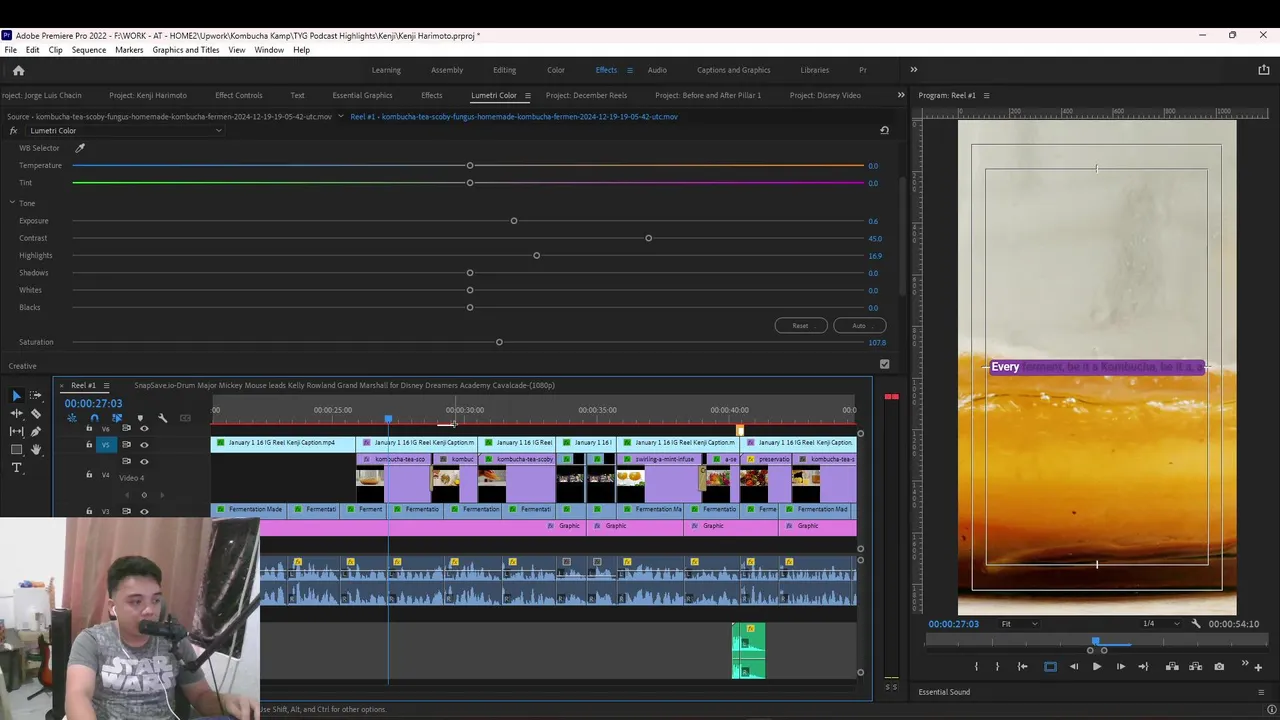Expand Program monitor transport overflow
1280x720 pixels.
click(x=1245, y=663)
